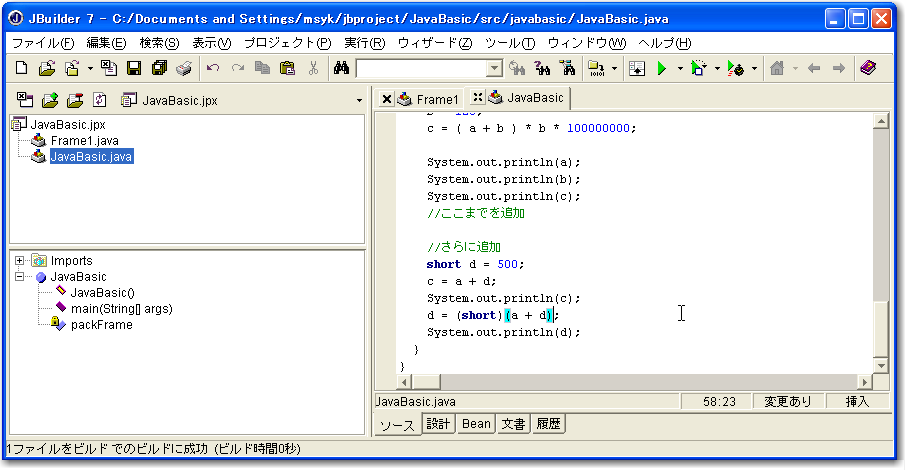Click the Print icon in the toolbar
The image size is (905, 470).
click(184, 69)
